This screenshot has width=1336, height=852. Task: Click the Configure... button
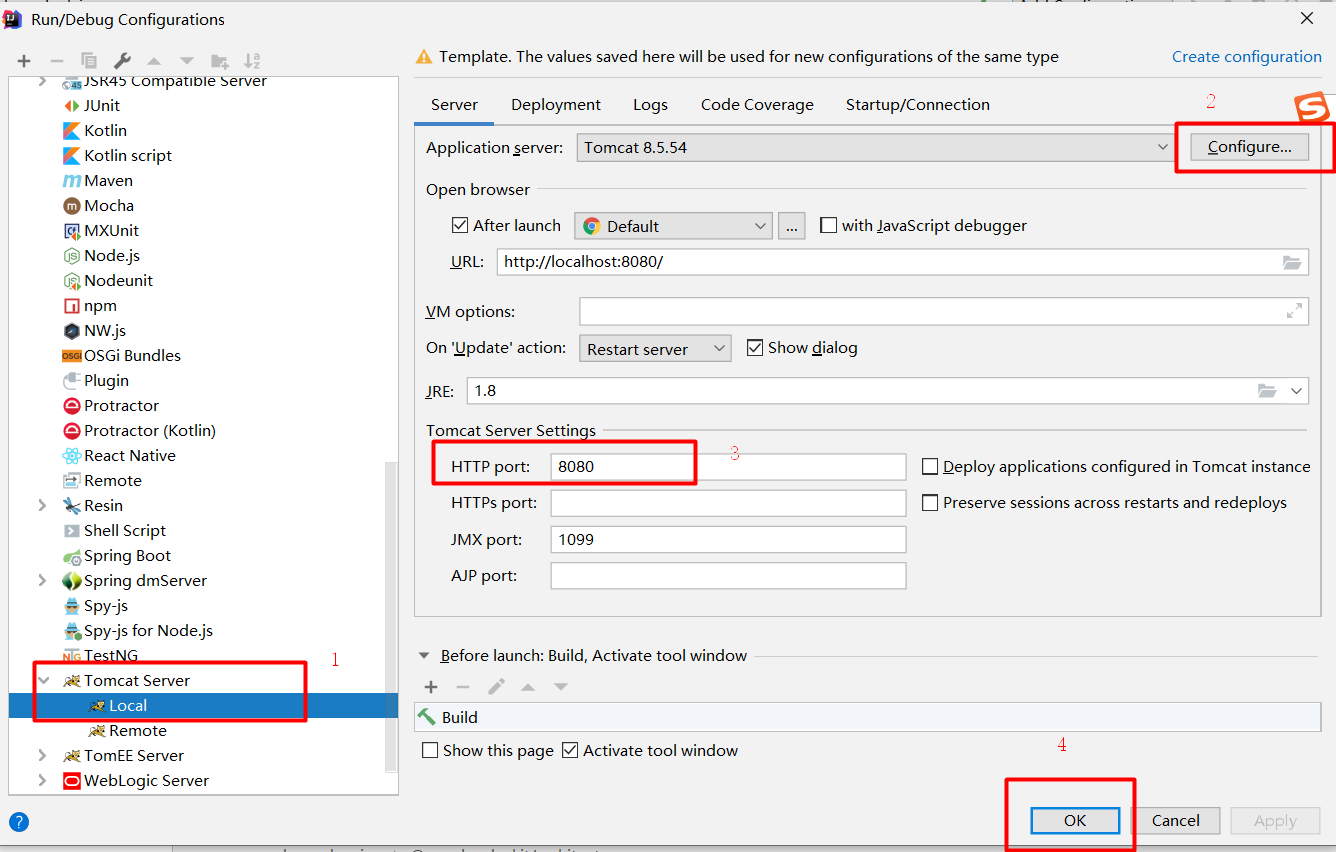pyautogui.click(x=1249, y=146)
